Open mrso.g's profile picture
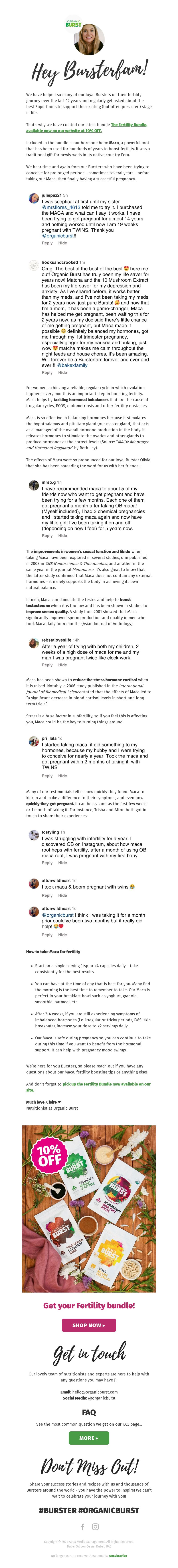The height and width of the screenshot is (1568, 178). (34, 485)
